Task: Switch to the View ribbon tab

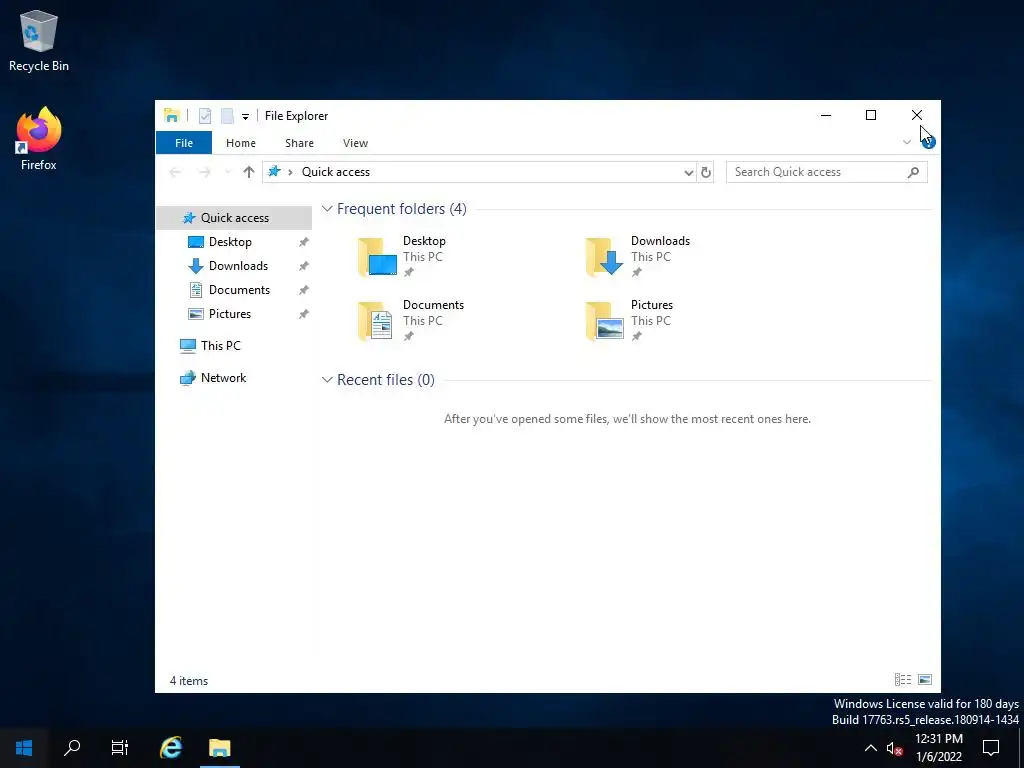Action: pos(355,143)
